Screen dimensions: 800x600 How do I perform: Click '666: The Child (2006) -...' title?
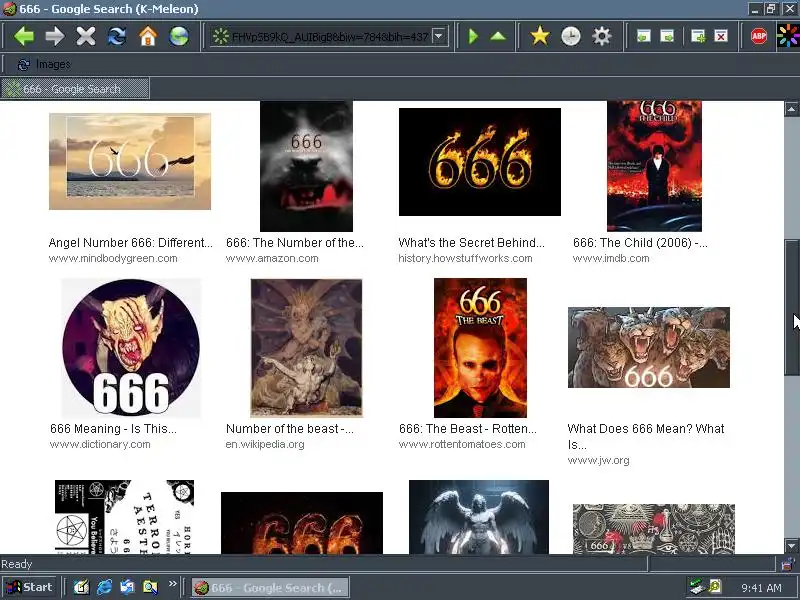point(640,243)
